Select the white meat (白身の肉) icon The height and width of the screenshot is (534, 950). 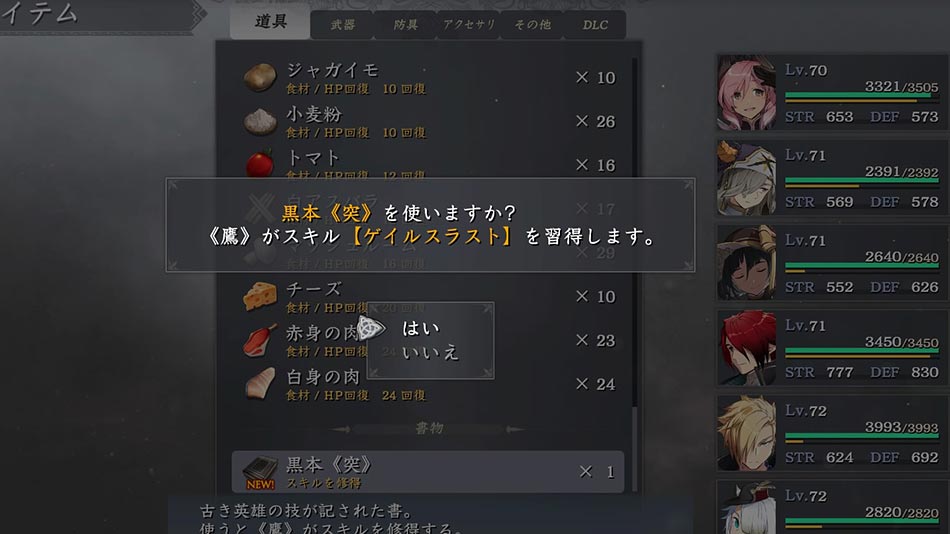pos(260,383)
